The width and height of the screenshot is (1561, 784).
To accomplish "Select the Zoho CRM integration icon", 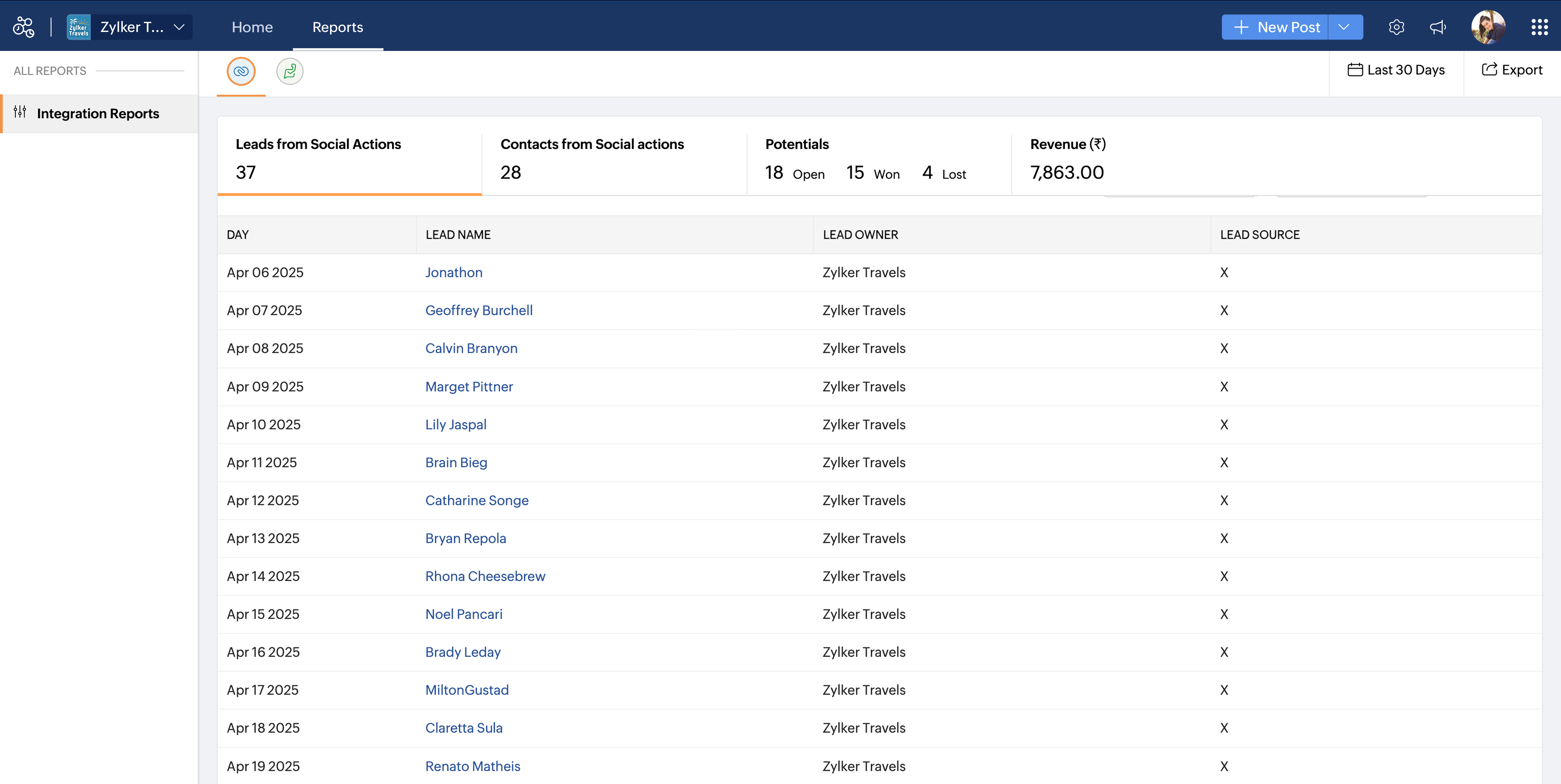I will coord(241,72).
